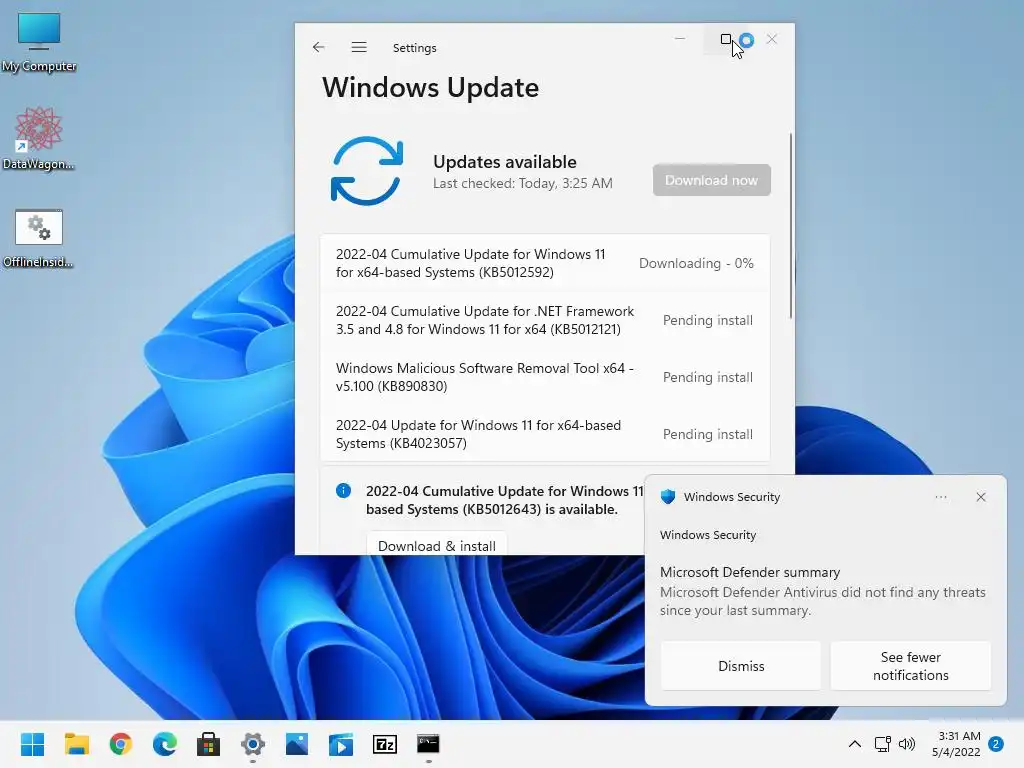The height and width of the screenshot is (768, 1024).
Task: Show hidden system tray icons
Action: [854, 744]
